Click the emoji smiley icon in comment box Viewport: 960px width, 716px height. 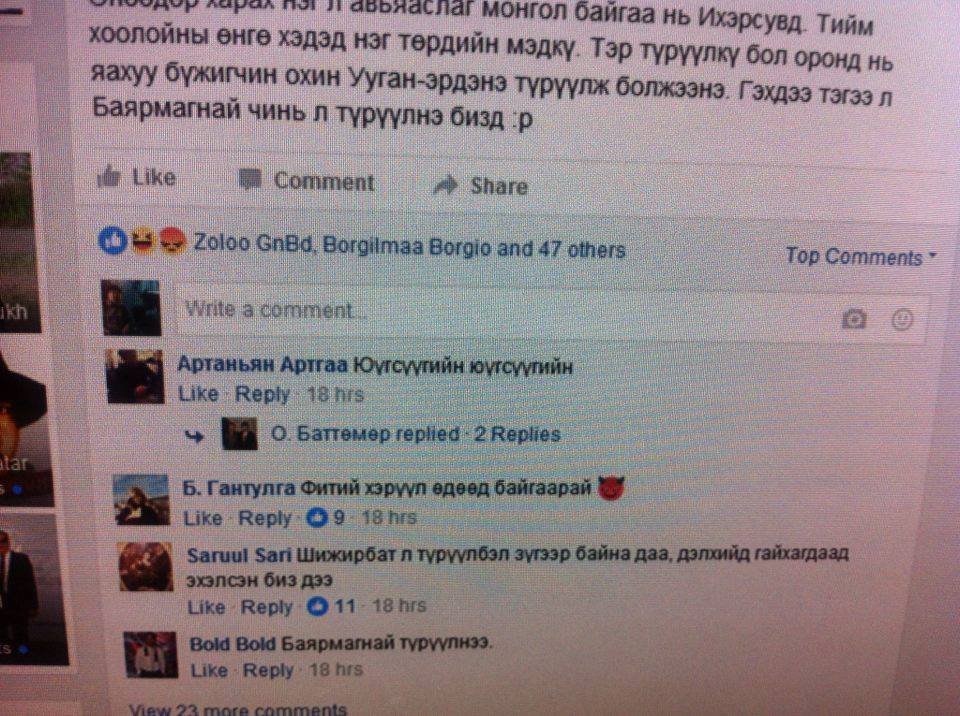pos(902,319)
